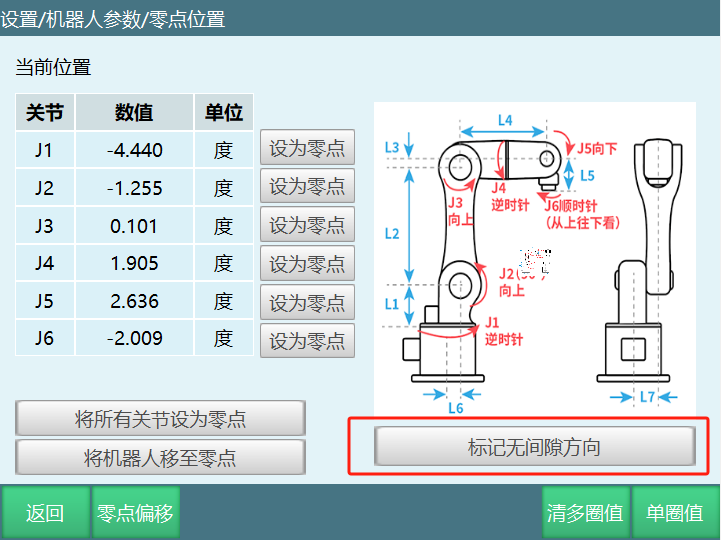
Task: Click 设为零点 button for J1
Action: pos(307,149)
